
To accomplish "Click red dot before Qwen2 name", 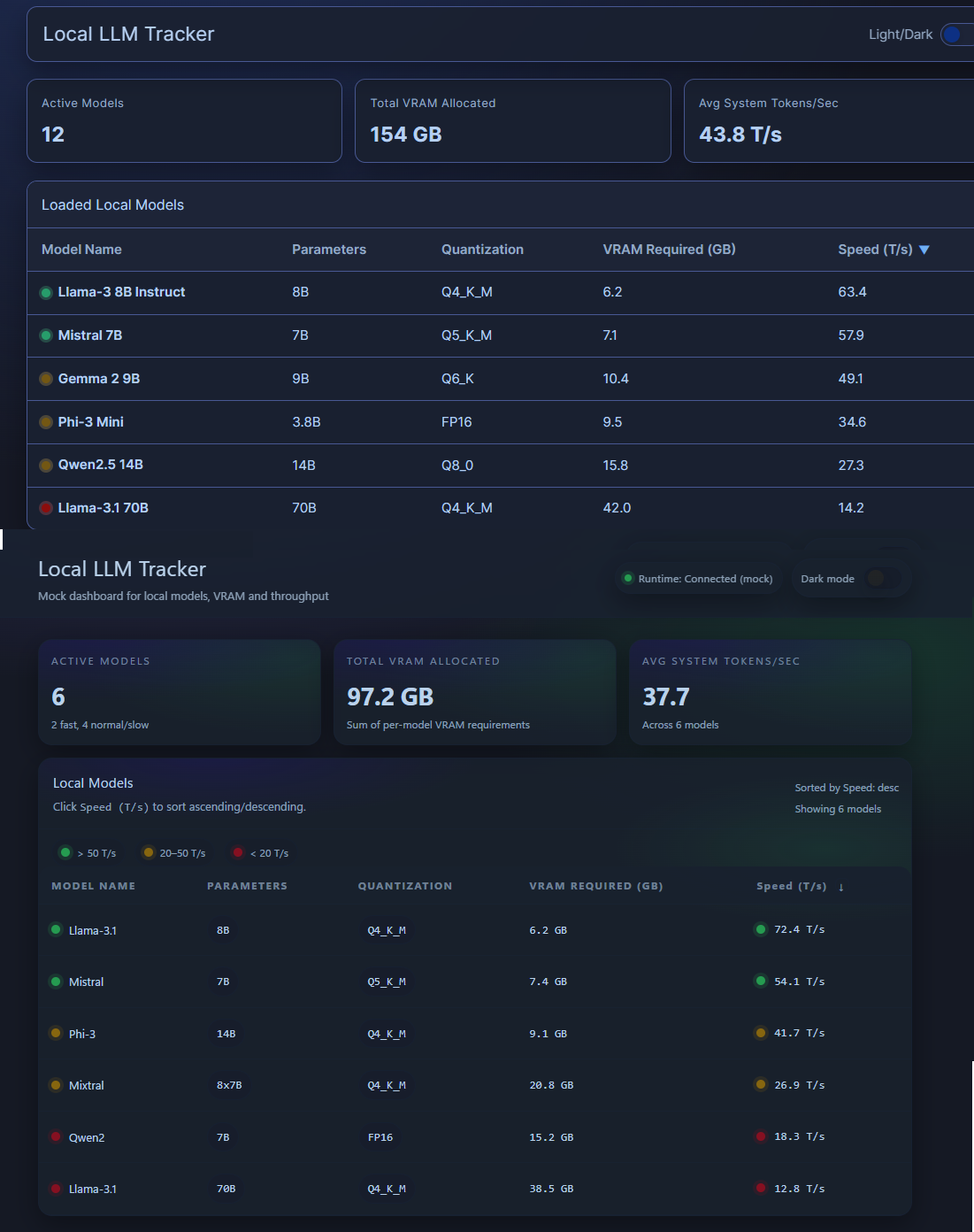I will coord(56,1136).
